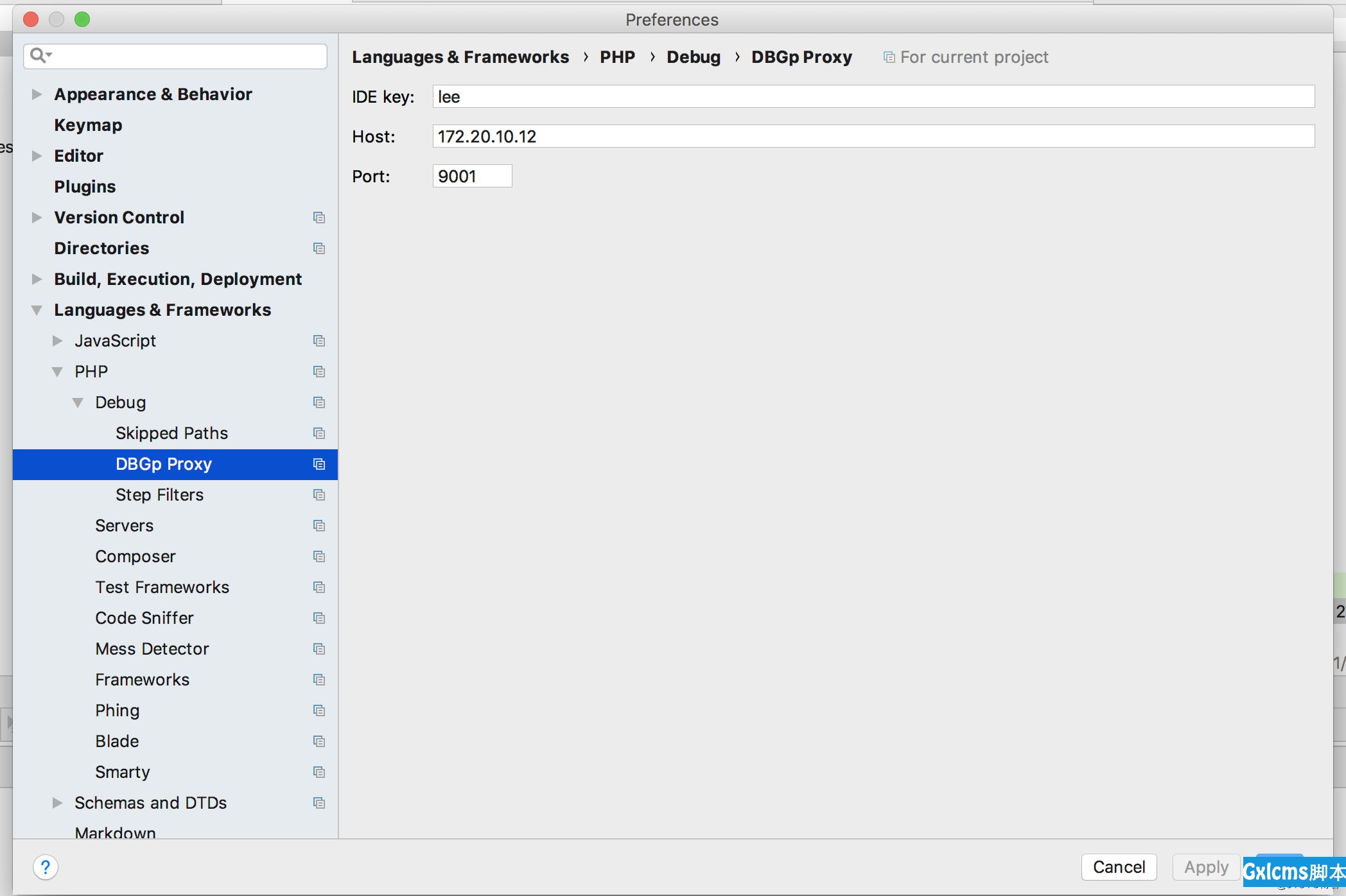The image size is (1346, 896).
Task: Click the For current project icon in header
Action: pyautogui.click(x=889, y=58)
